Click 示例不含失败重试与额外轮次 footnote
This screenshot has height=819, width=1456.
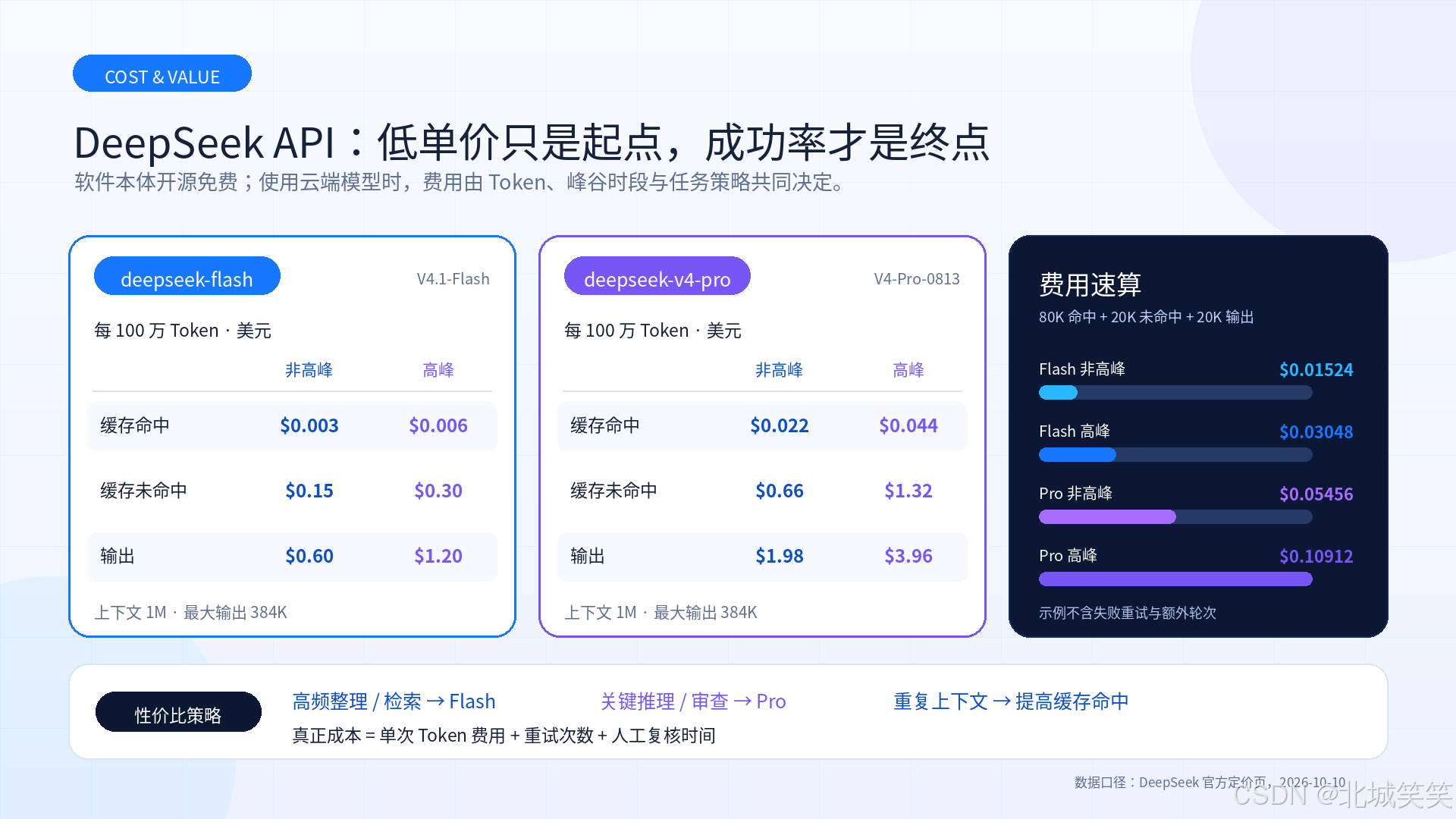coord(1128,613)
